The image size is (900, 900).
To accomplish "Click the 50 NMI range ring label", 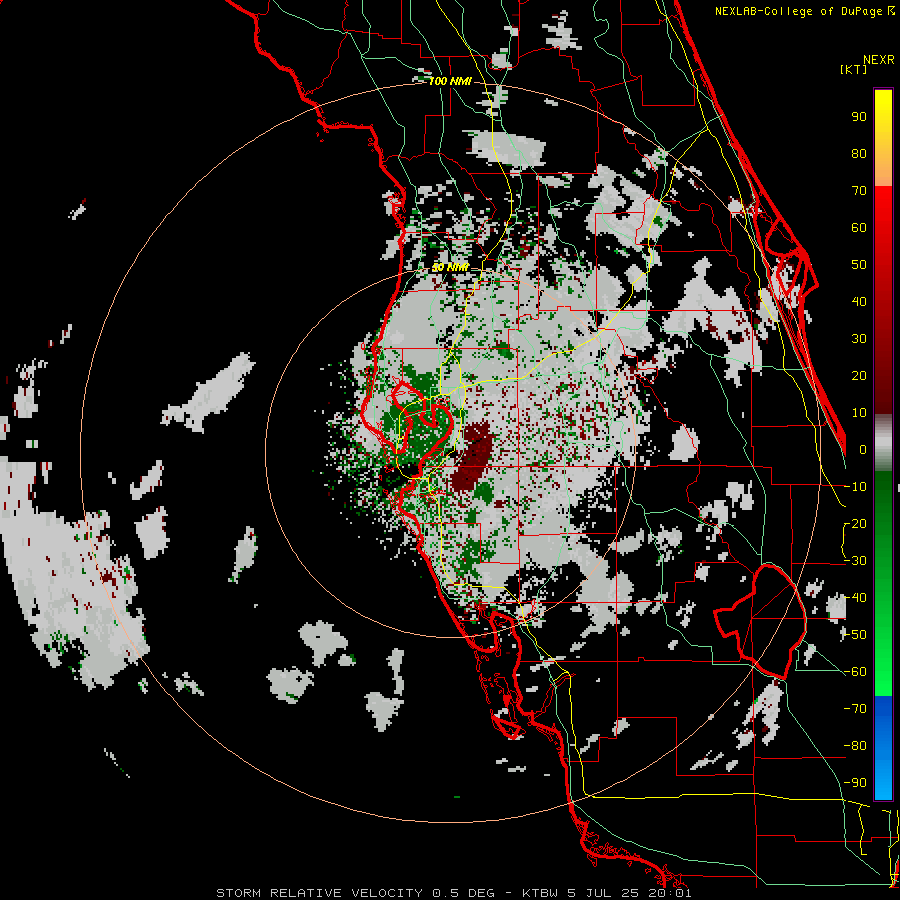I will point(450,267).
